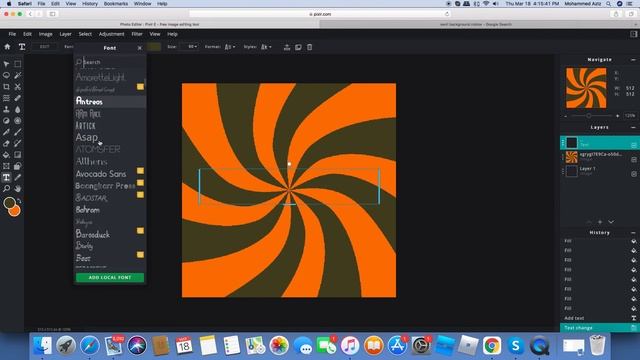Viewport: 640px width, 360px height.
Task: Open the App Store from the Dock
Action: [397, 346]
